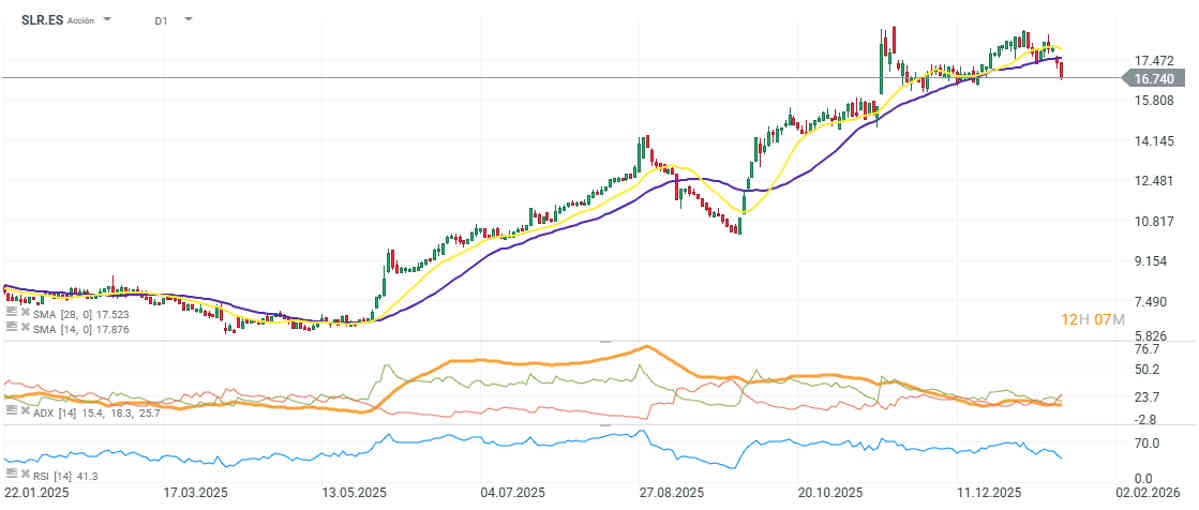
Task: Open settings icon for SMA 28 indicator
Action: [11, 313]
